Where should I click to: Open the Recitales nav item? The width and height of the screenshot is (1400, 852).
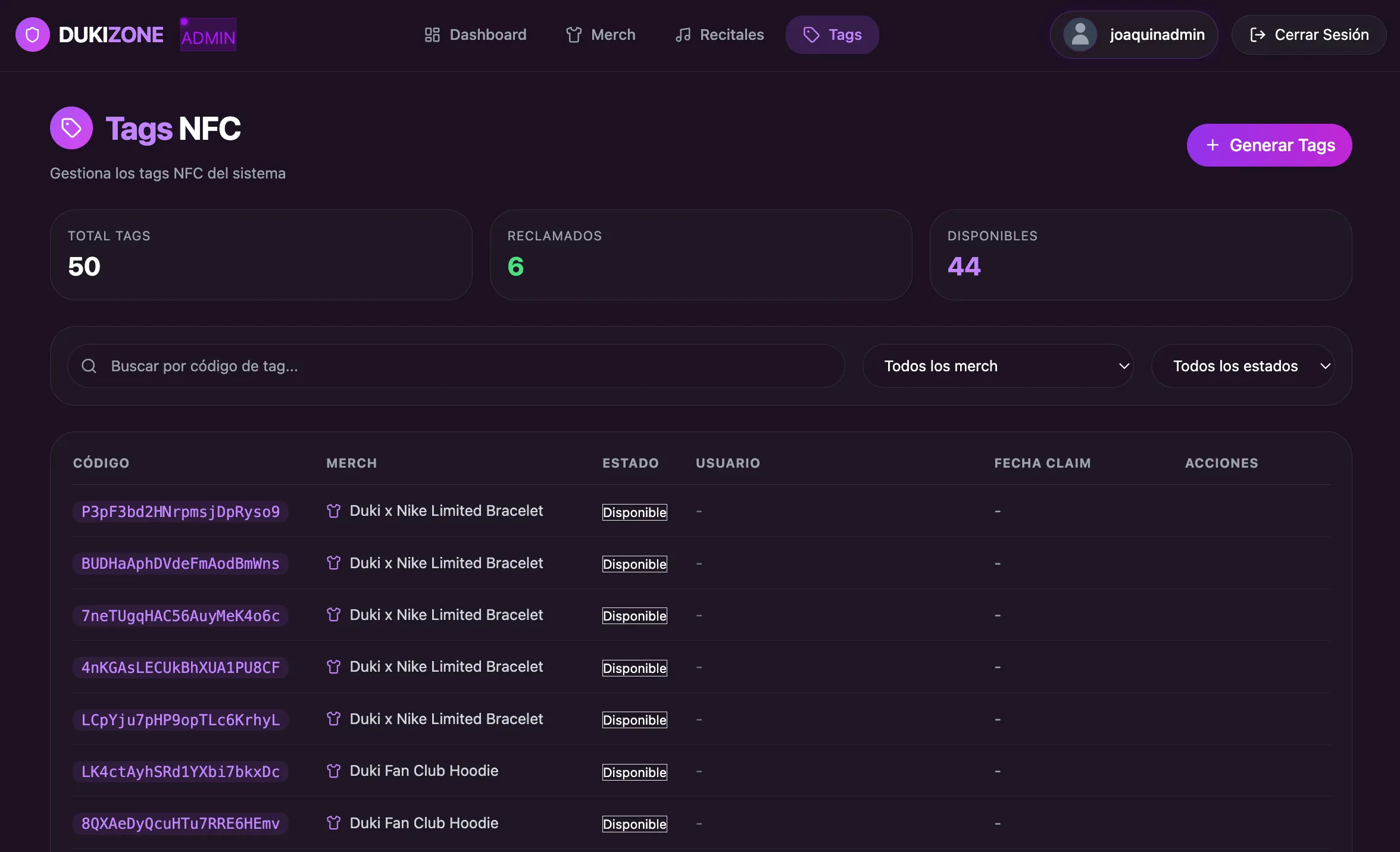(x=720, y=35)
